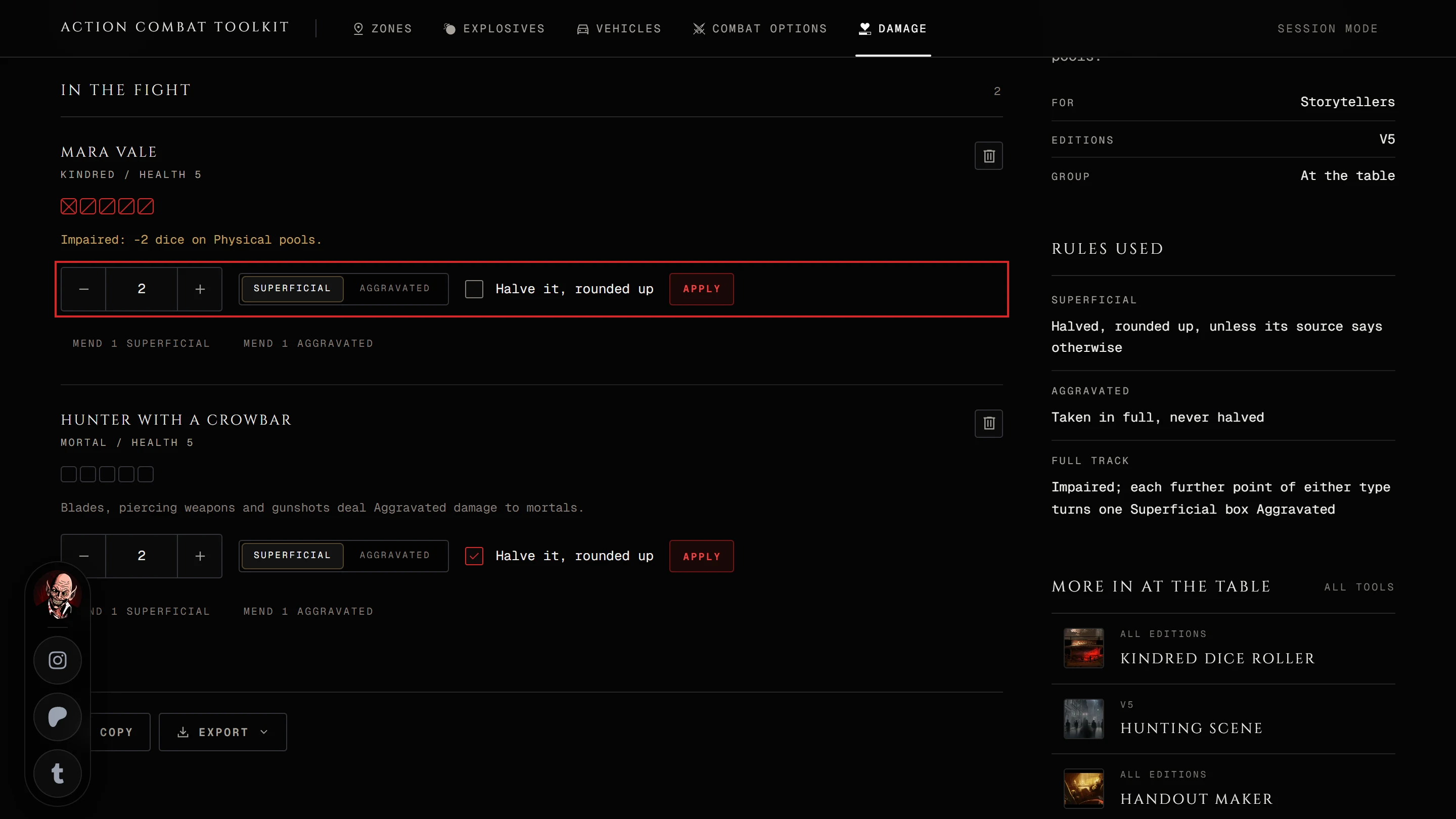Viewport: 1456px width, 819px height.
Task: Delete Hunter with a Crowbar using trash icon
Action: click(x=988, y=423)
